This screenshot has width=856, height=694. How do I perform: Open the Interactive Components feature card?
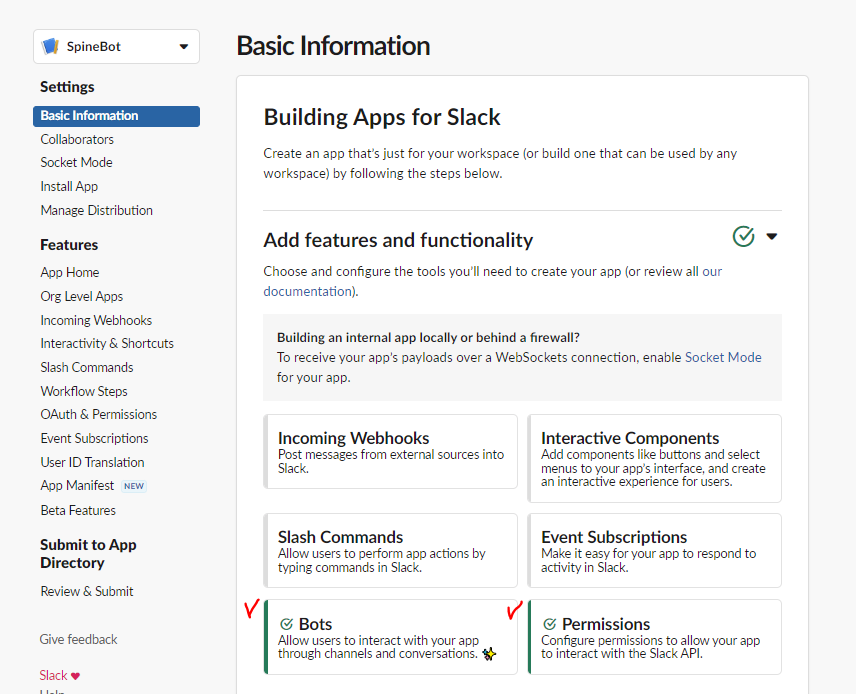(x=654, y=459)
